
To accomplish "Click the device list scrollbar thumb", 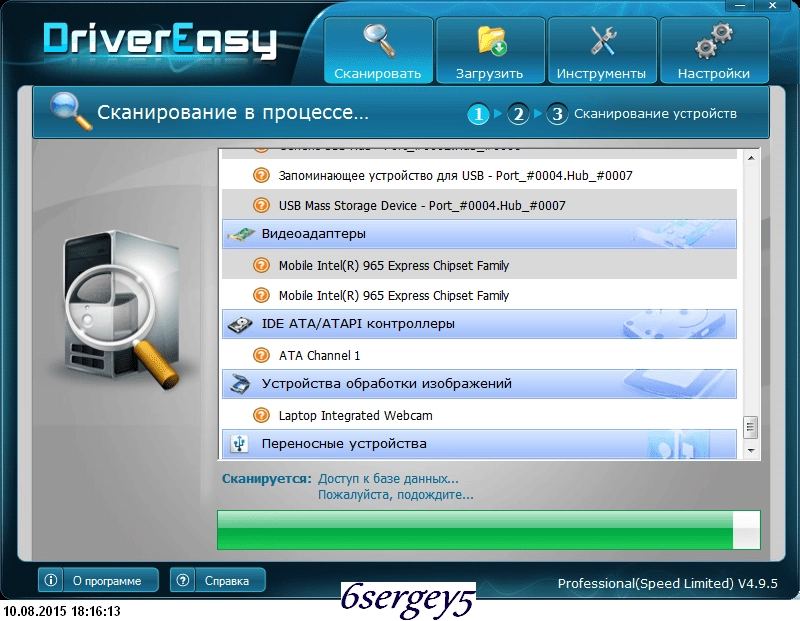I will click(x=751, y=427).
